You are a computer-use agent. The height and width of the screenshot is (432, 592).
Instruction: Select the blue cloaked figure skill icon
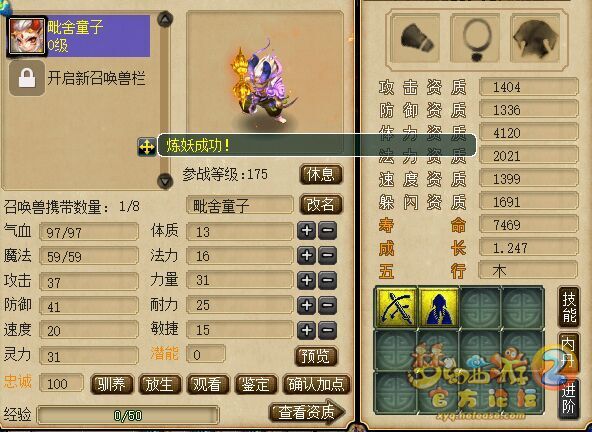coord(439,307)
